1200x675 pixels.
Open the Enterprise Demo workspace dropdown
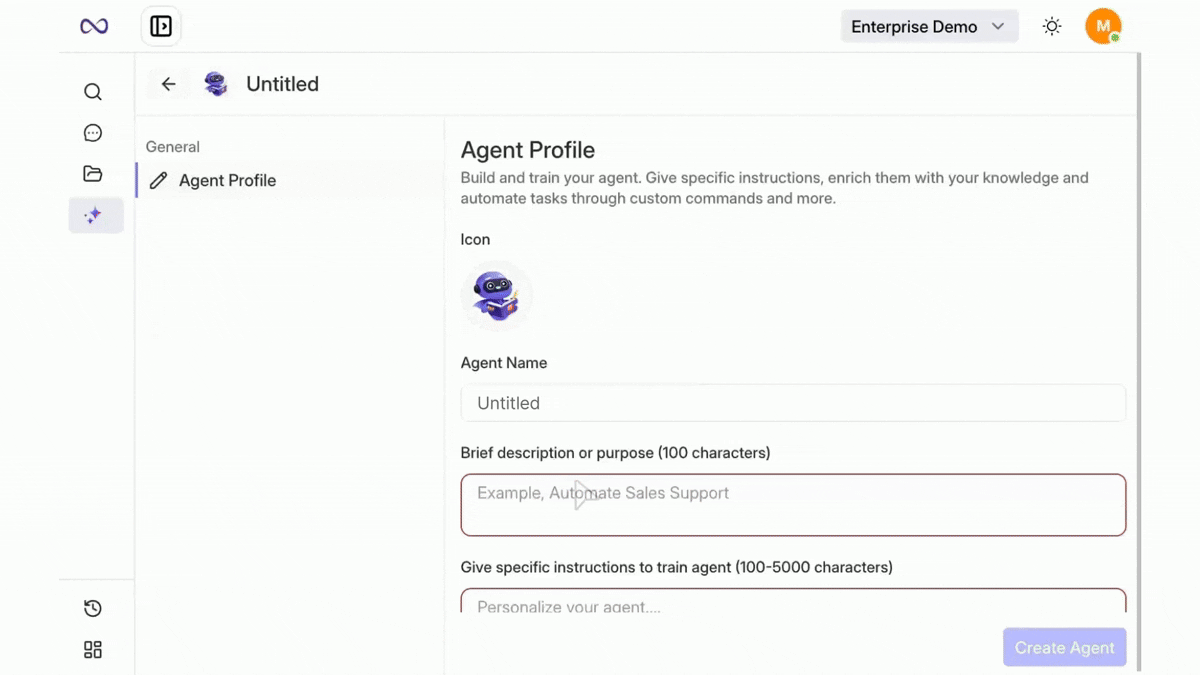[x=914, y=27]
